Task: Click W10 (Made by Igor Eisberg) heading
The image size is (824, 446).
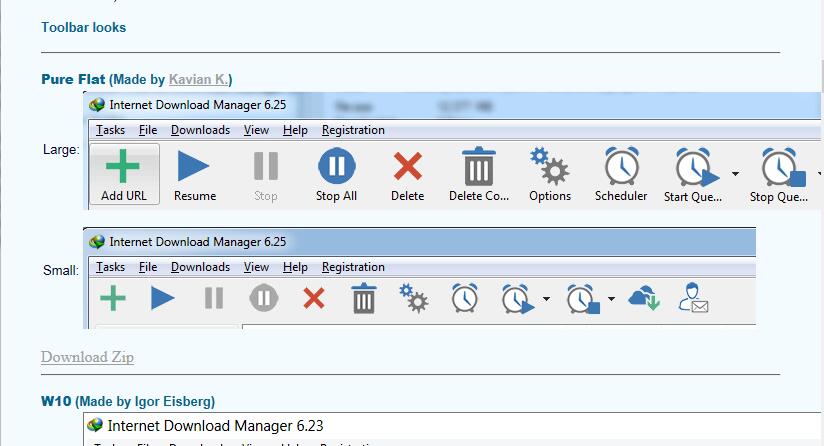Action: click(128, 401)
